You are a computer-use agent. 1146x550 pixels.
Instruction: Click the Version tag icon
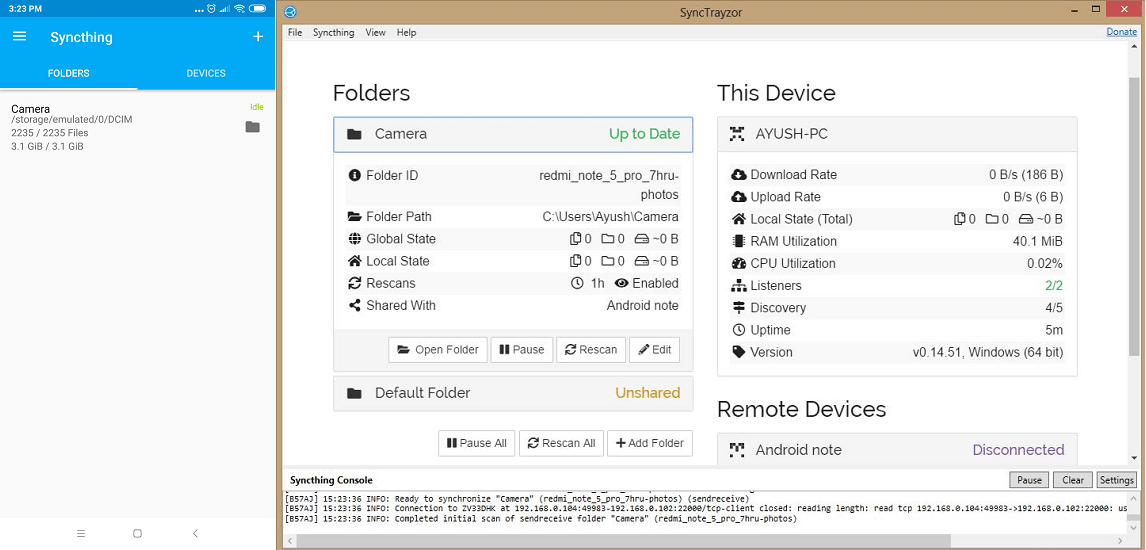[738, 352]
